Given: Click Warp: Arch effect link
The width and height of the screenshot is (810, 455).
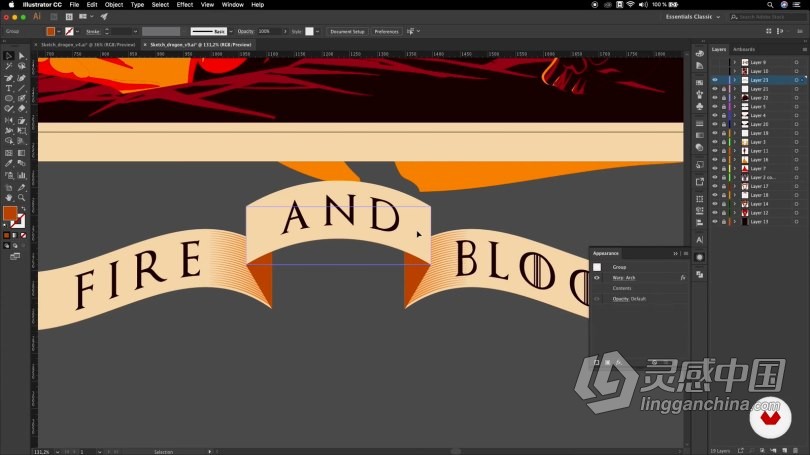Looking at the screenshot, I should click(624, 278).
